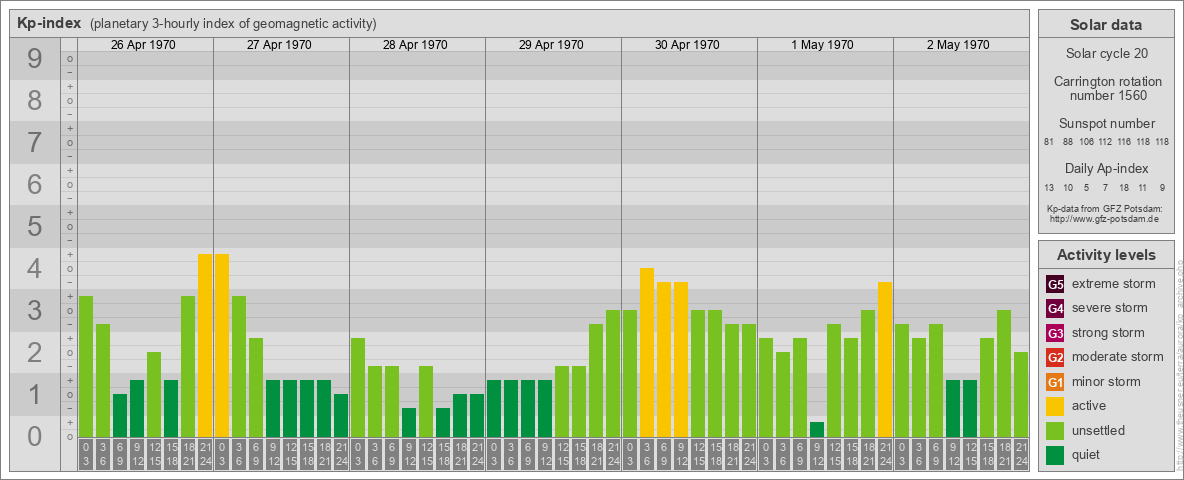Click the 30 Apr 1970 date header
This screenshot has height=480, width=1184.
[x=687, y=45]
